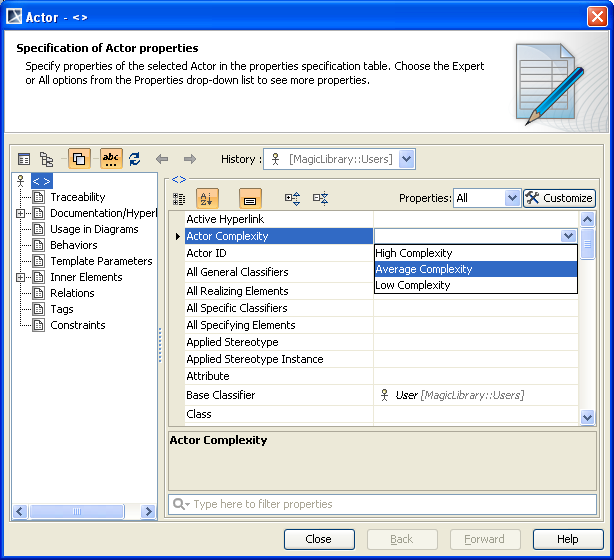Click the tree structure view icon
The image size is (614, 560).
click(47, 159)
